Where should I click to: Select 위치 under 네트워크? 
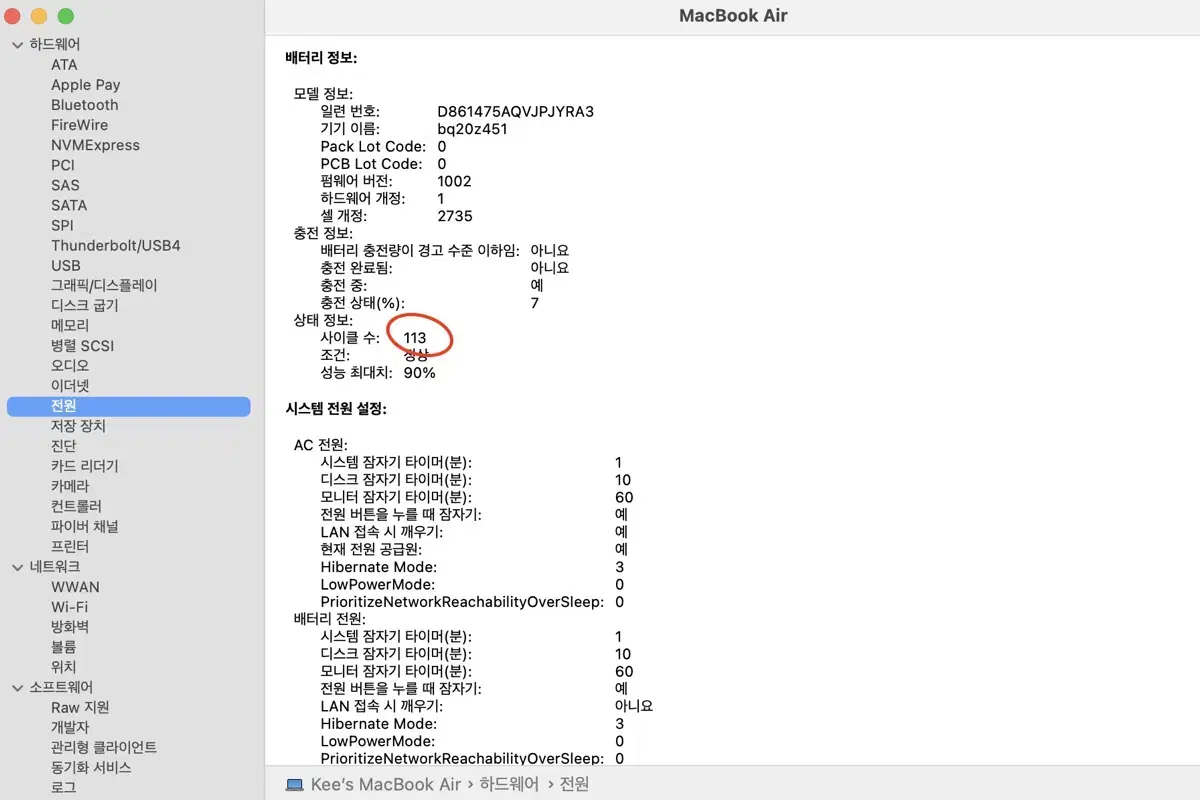pos(63,667)
